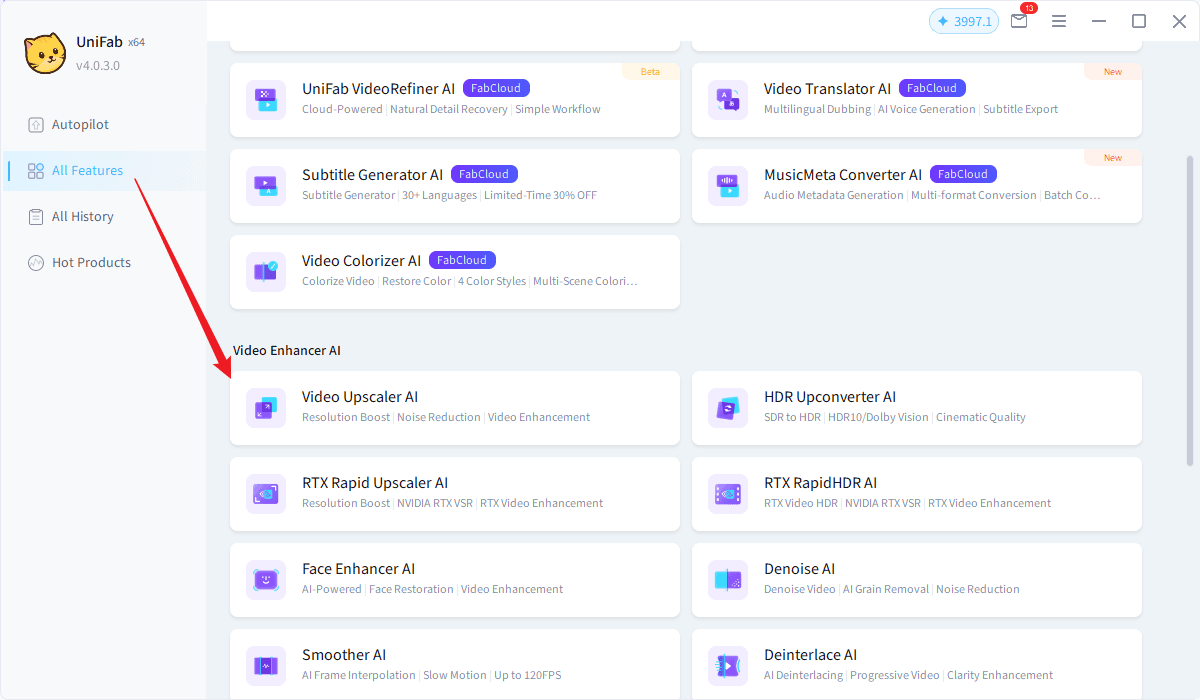Open the Autopilot section
Screen dimensions: 1200x700
click(x=80, y=125)
